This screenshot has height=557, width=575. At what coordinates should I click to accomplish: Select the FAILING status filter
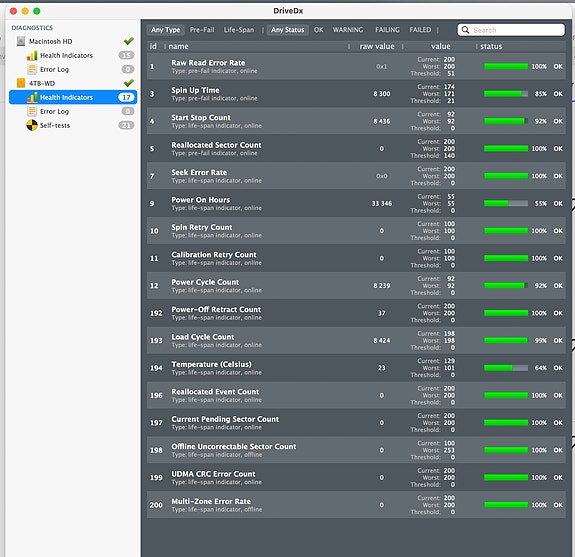click(x=387, y=30)
